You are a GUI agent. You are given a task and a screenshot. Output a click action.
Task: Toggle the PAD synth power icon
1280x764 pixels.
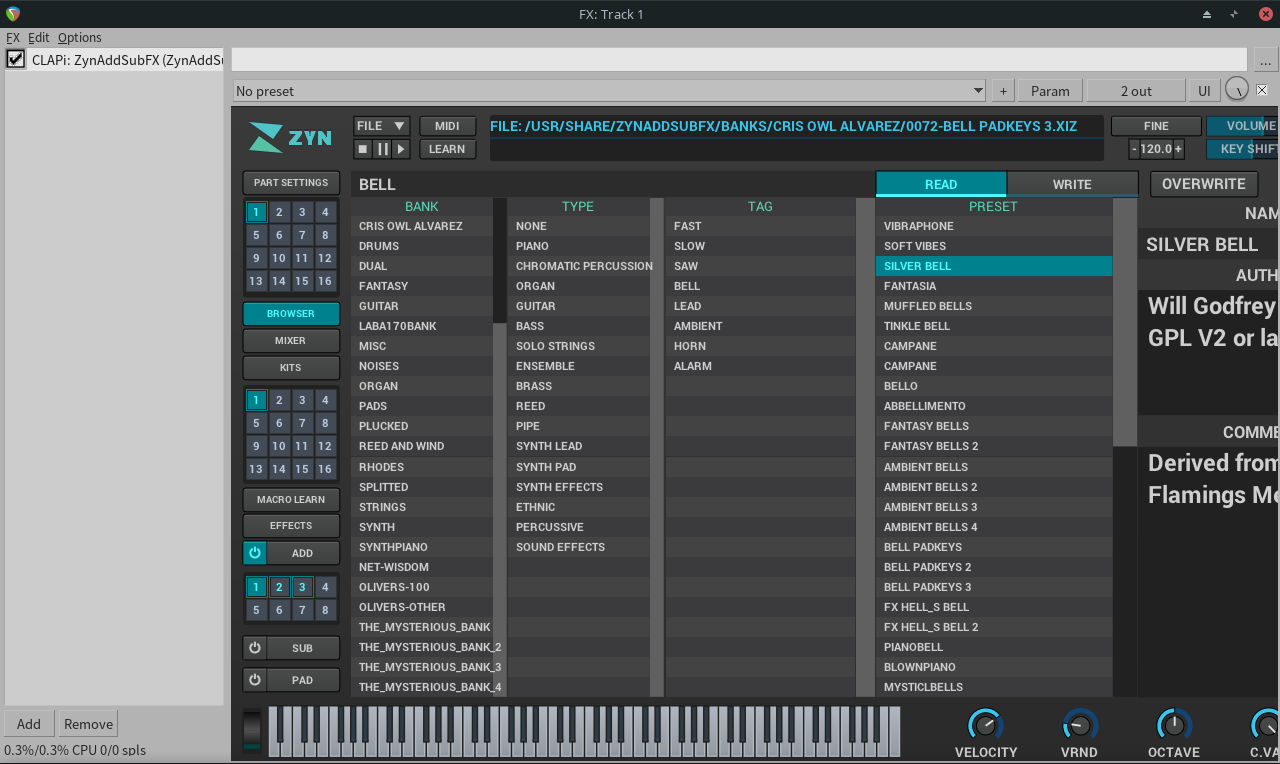(254, 680)
